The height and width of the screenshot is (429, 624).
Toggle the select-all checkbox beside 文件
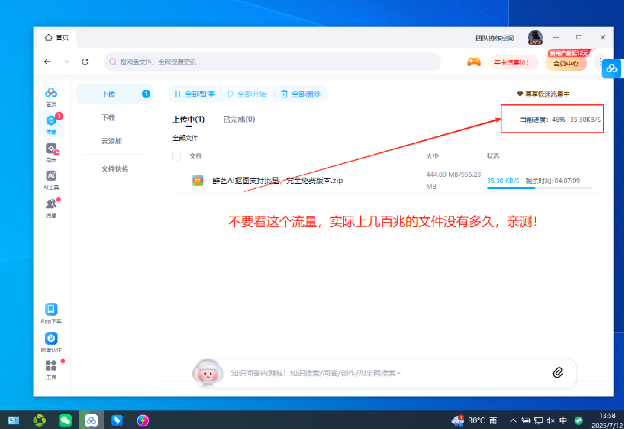point(176,156)
